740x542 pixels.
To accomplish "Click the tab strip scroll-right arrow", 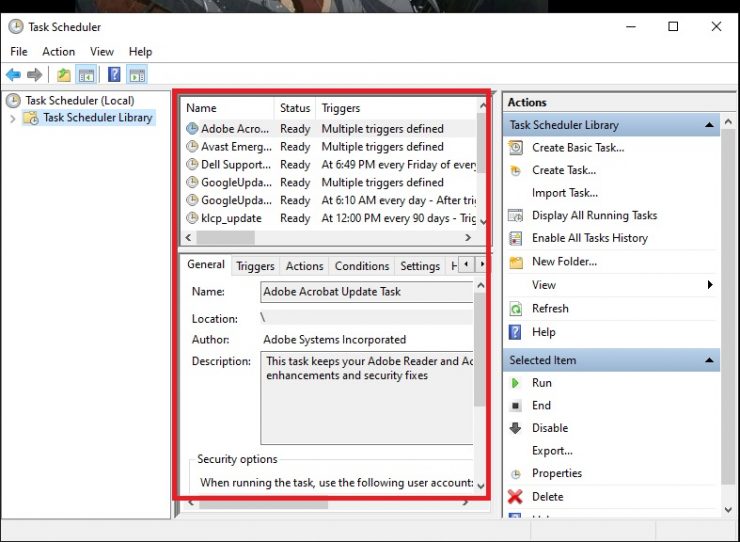I will tap(481, 264).
